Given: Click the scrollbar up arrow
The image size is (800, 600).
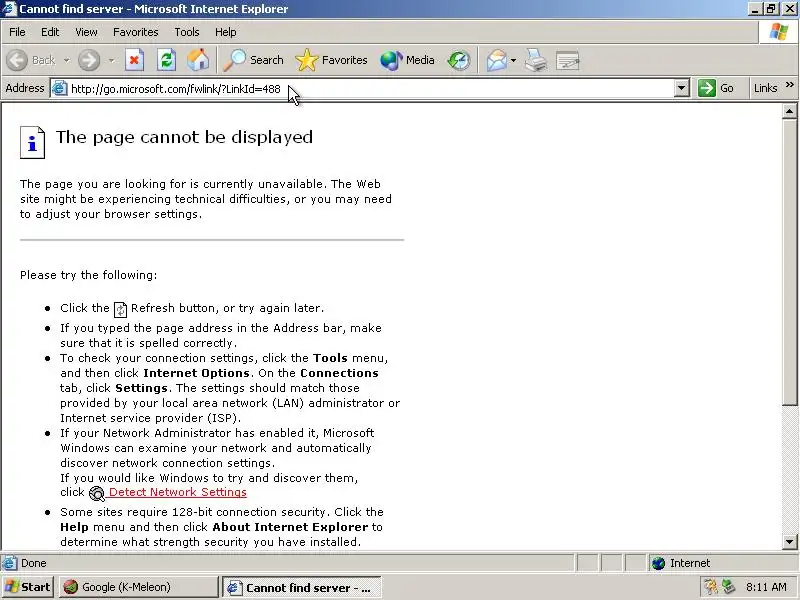Looking at the screenshot, I should [789, 111].
